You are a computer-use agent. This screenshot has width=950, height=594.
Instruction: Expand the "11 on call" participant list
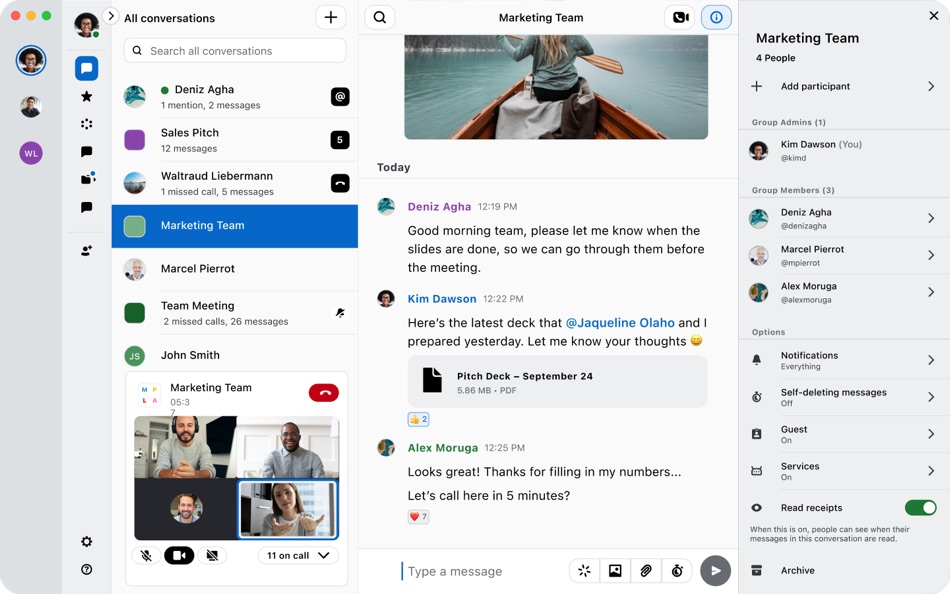(297, 555)
